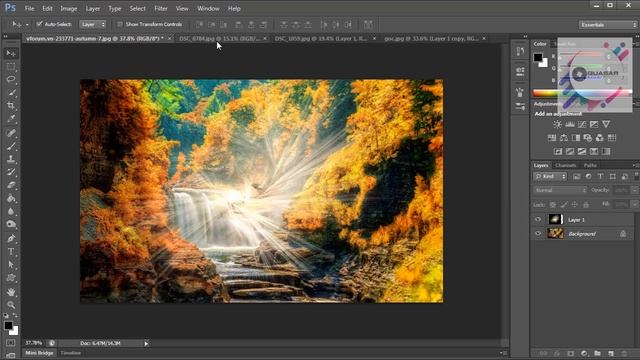This screenshot has height=360, width=640.
Task: Toggle lock all for the layer
Action: [x=586, y=204]
